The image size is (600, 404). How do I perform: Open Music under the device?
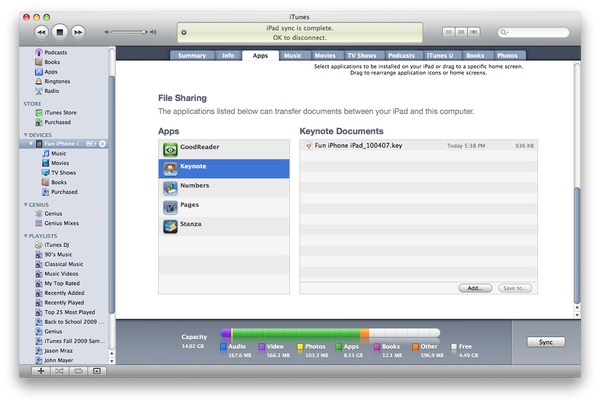tap(59, 153)
